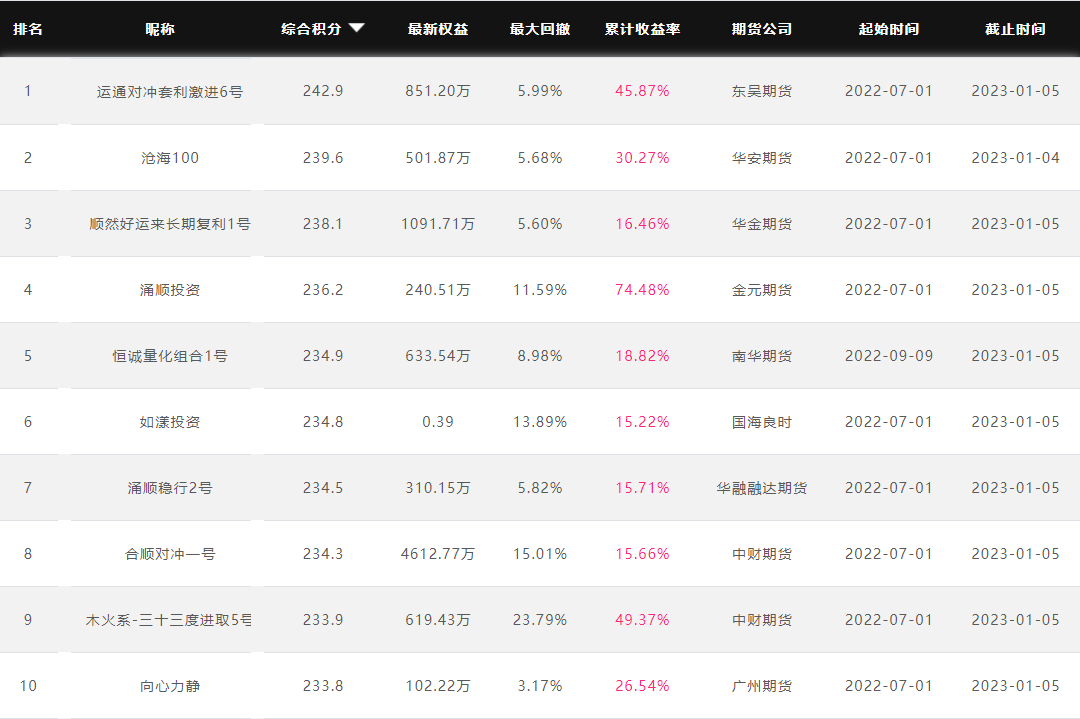Click return rate 49.37%
The height and width of the screenshot is (719, 1080).
tap(643, 620)
